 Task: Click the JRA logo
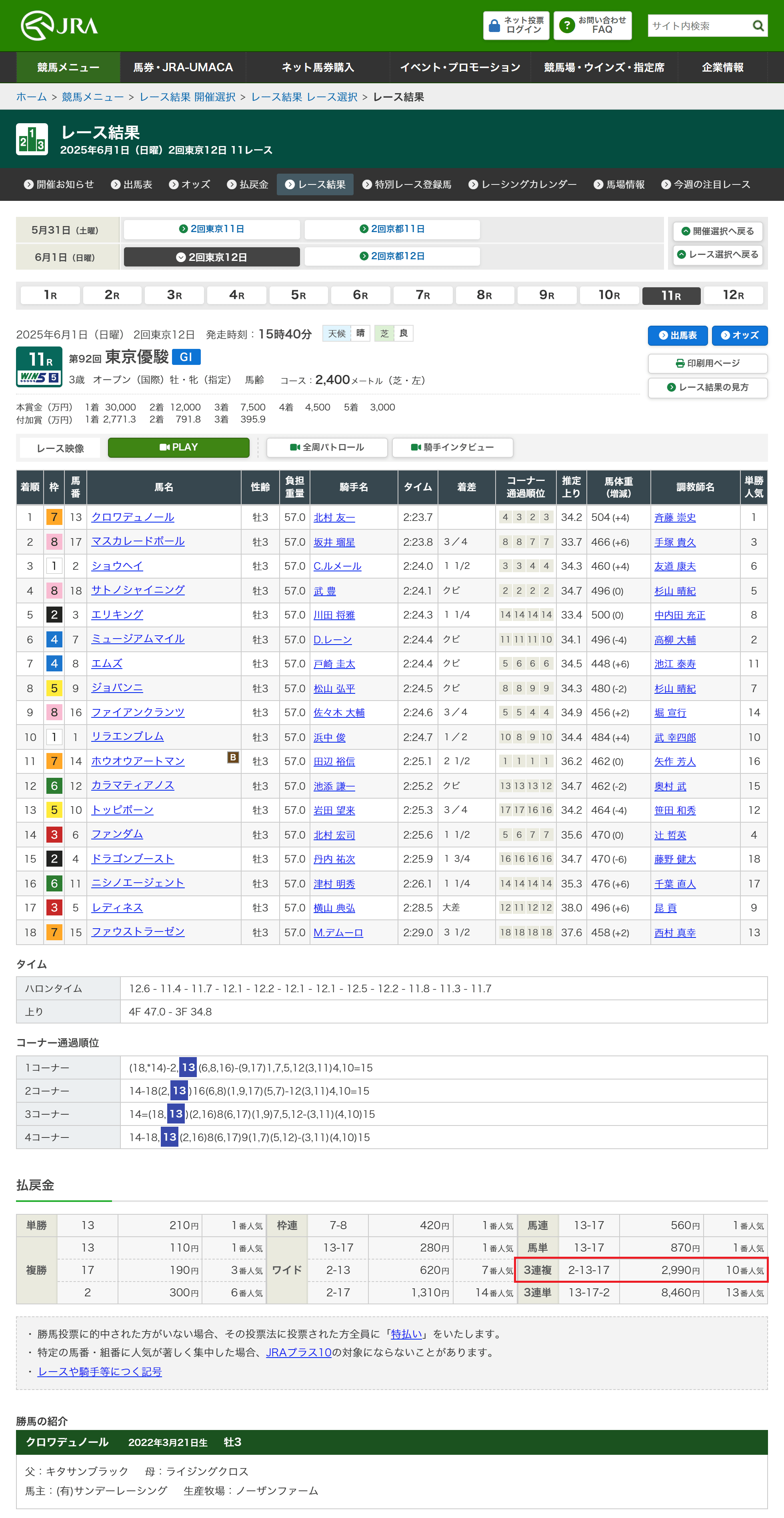click(60, 25)
